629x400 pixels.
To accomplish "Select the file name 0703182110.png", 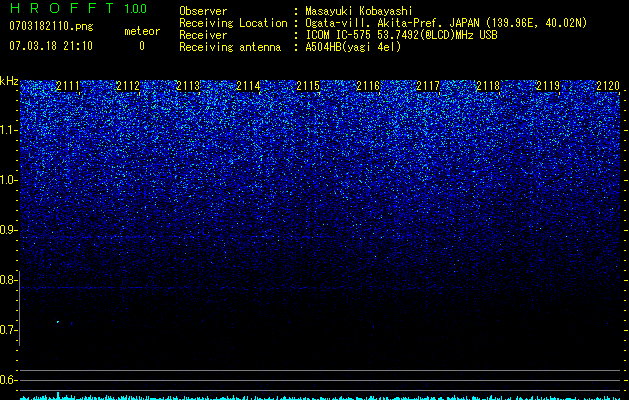I will (51, 27).
